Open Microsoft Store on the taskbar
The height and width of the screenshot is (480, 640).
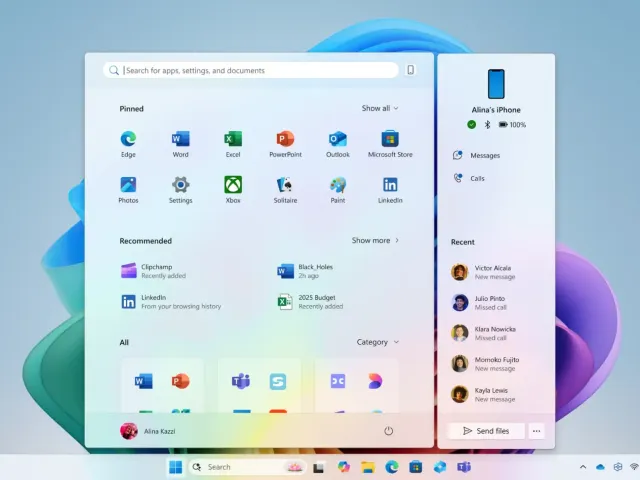tap(416, 467)
